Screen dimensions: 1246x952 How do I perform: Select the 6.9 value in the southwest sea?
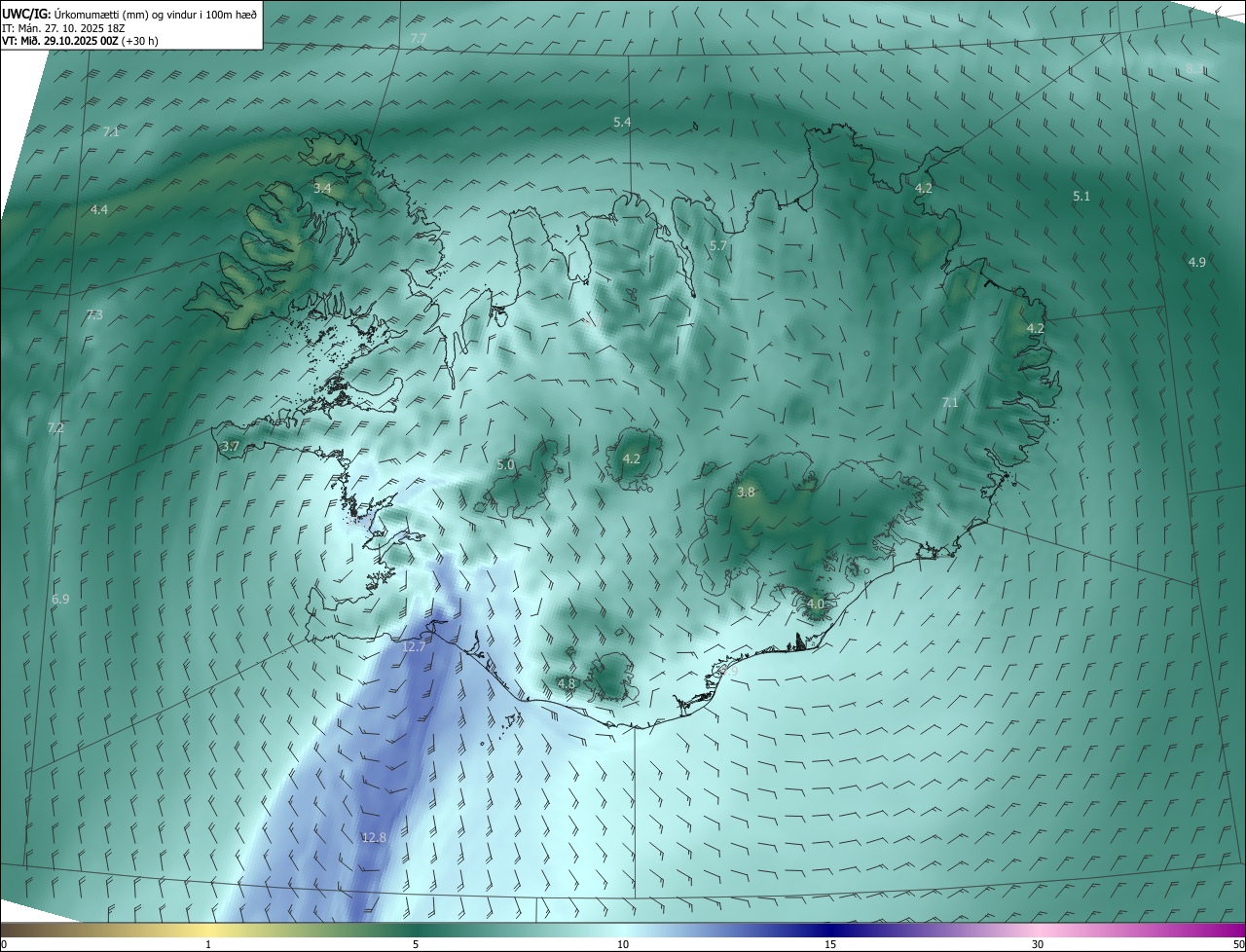pyautogui.click(x=60, y=600)
